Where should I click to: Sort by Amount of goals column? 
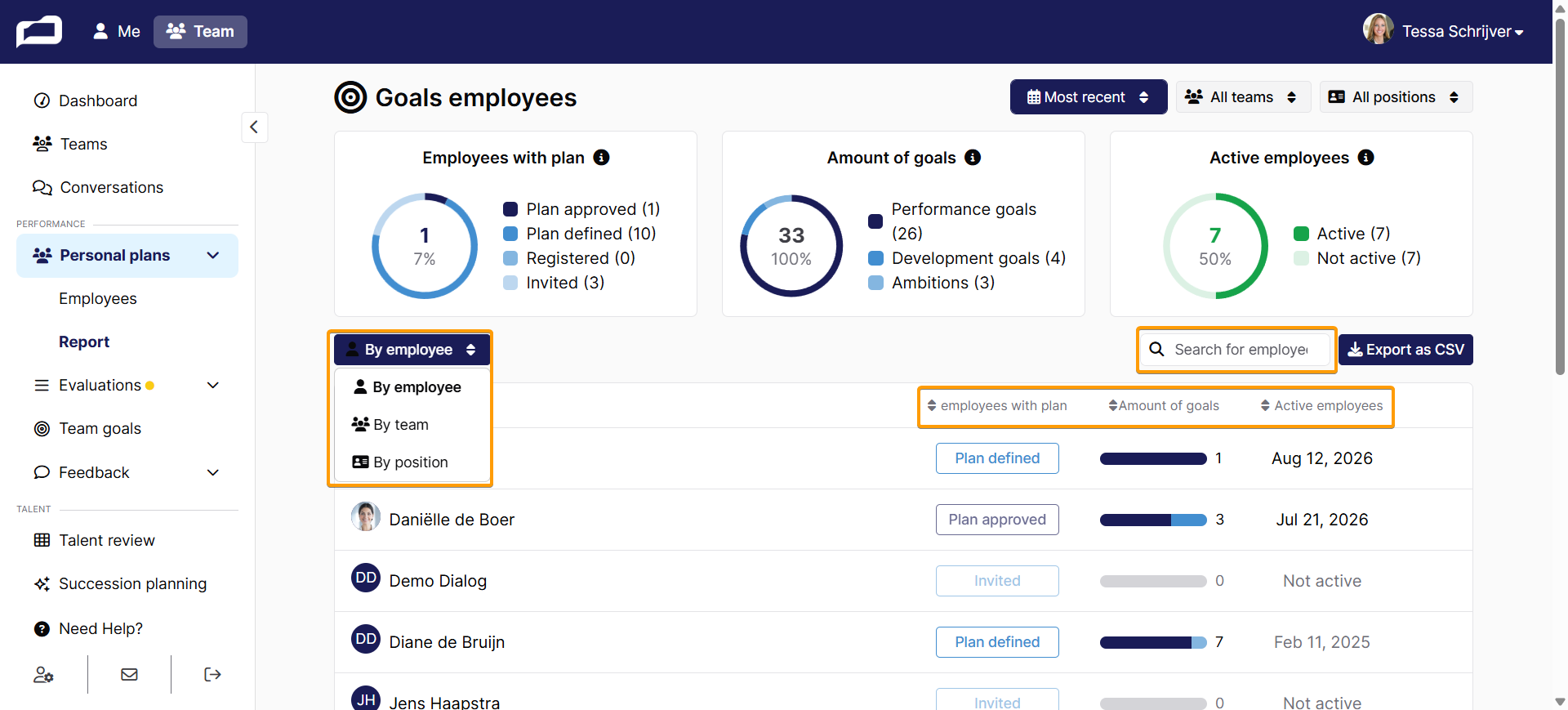pyautogui.click(x=1164, y=406)
